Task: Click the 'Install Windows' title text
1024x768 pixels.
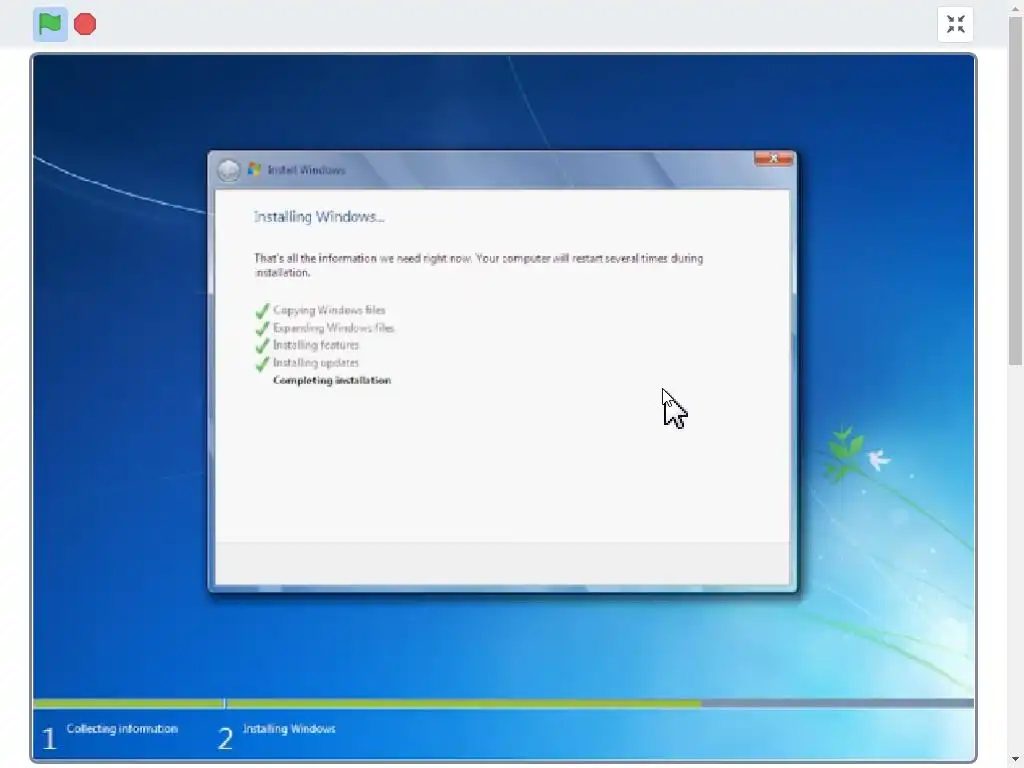Action: tap(306, 170)
